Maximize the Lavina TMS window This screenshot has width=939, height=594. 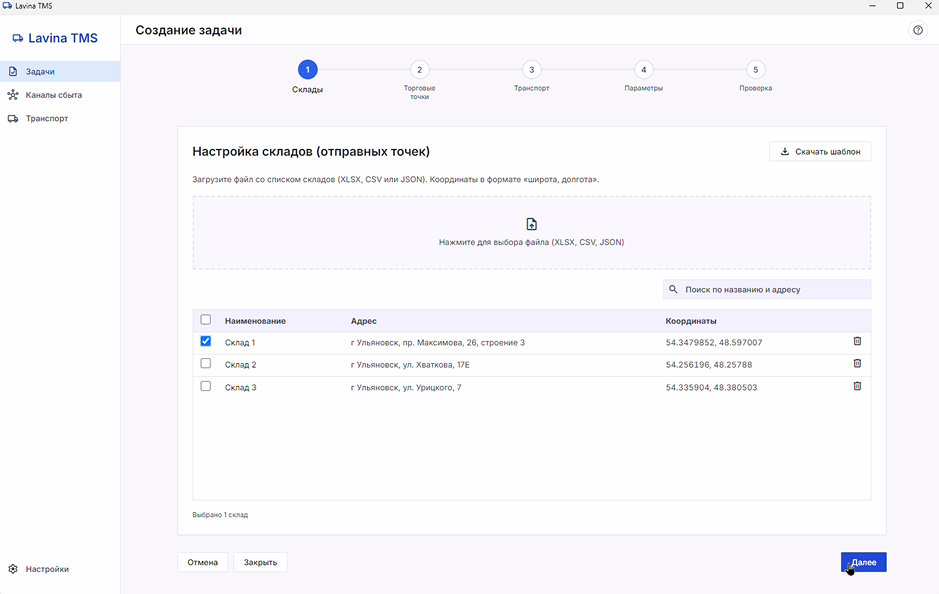(x=900, y=5)
